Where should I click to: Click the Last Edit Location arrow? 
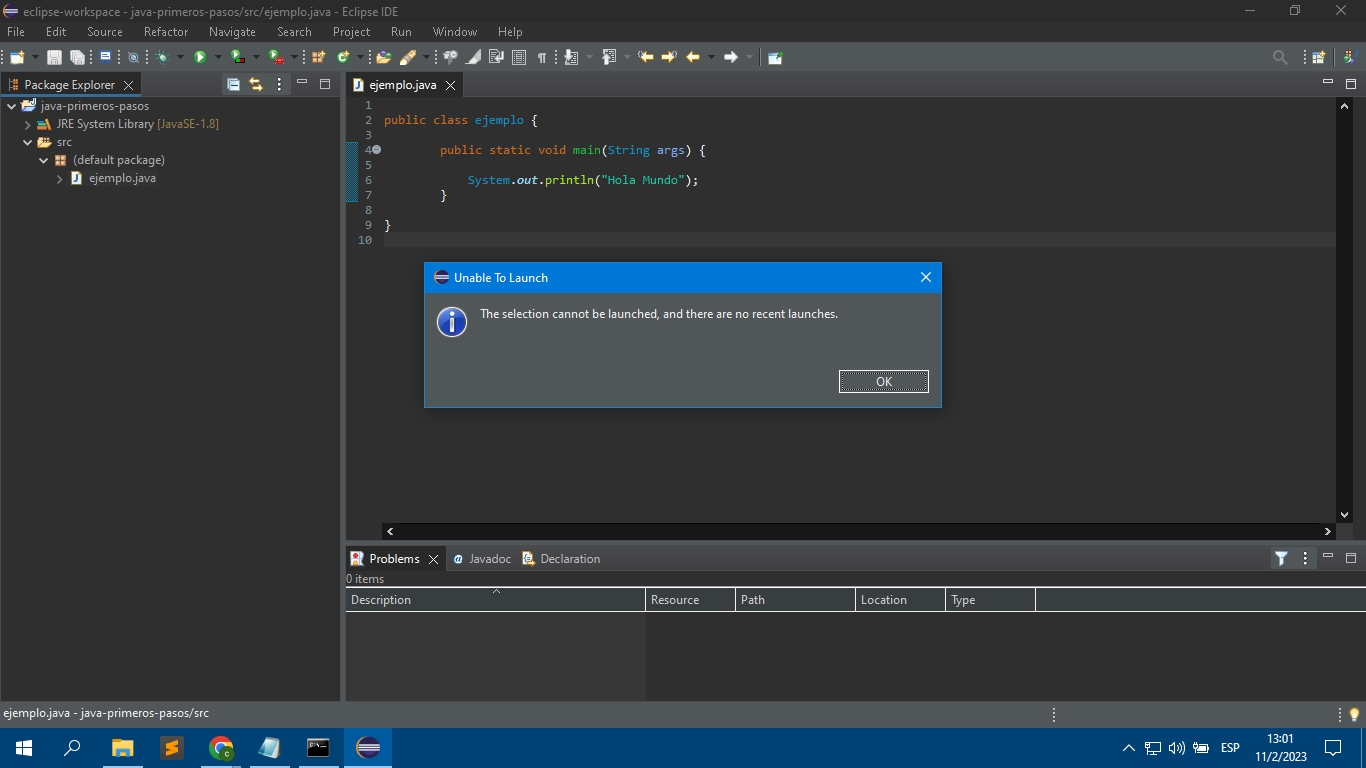tap(645, 57)
